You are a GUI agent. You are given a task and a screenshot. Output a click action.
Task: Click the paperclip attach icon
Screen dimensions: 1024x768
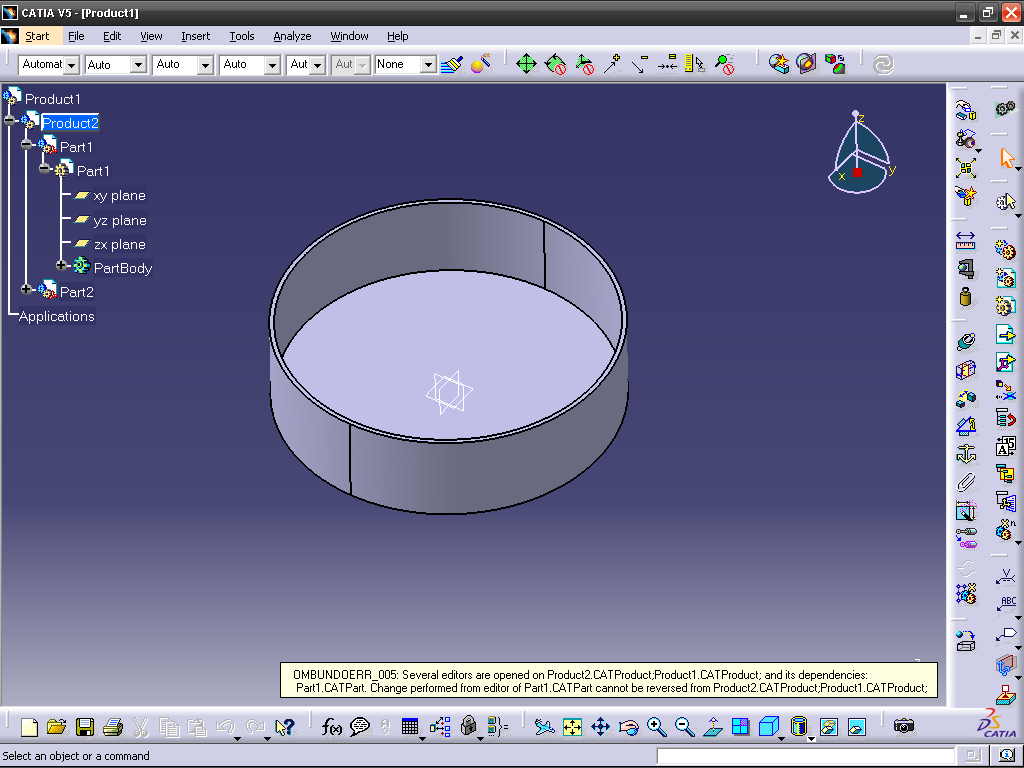pyautogui.click(x=965, y=482)
